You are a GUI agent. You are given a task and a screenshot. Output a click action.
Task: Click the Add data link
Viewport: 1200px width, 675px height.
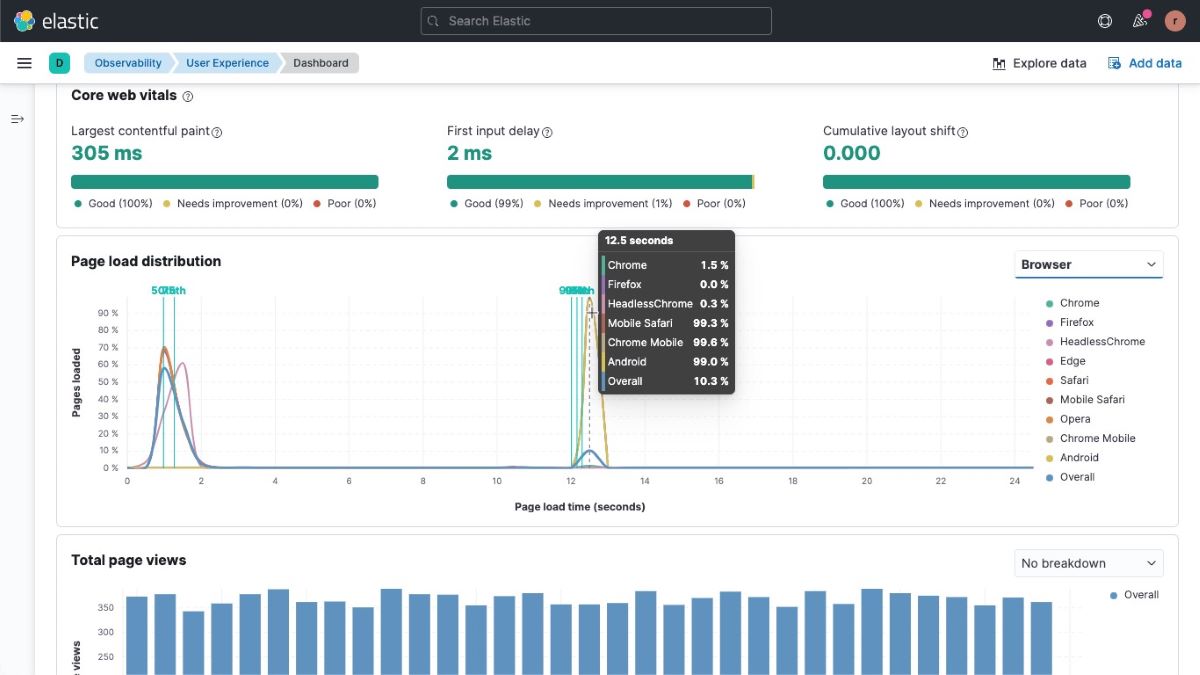pyautogui.click(x=1153, y=62)
